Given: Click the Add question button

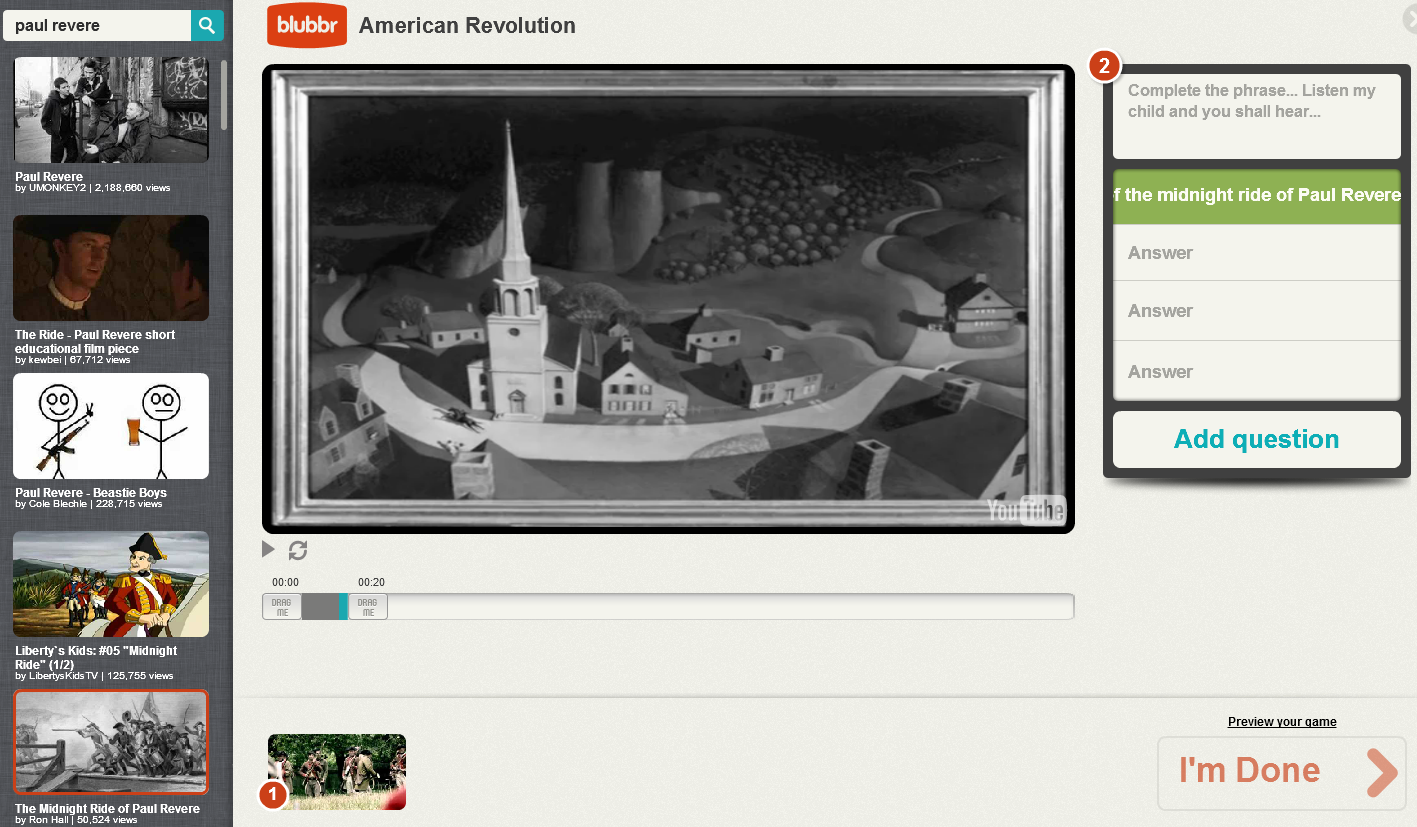Looking at the screenshot, I should (1257, 439).
